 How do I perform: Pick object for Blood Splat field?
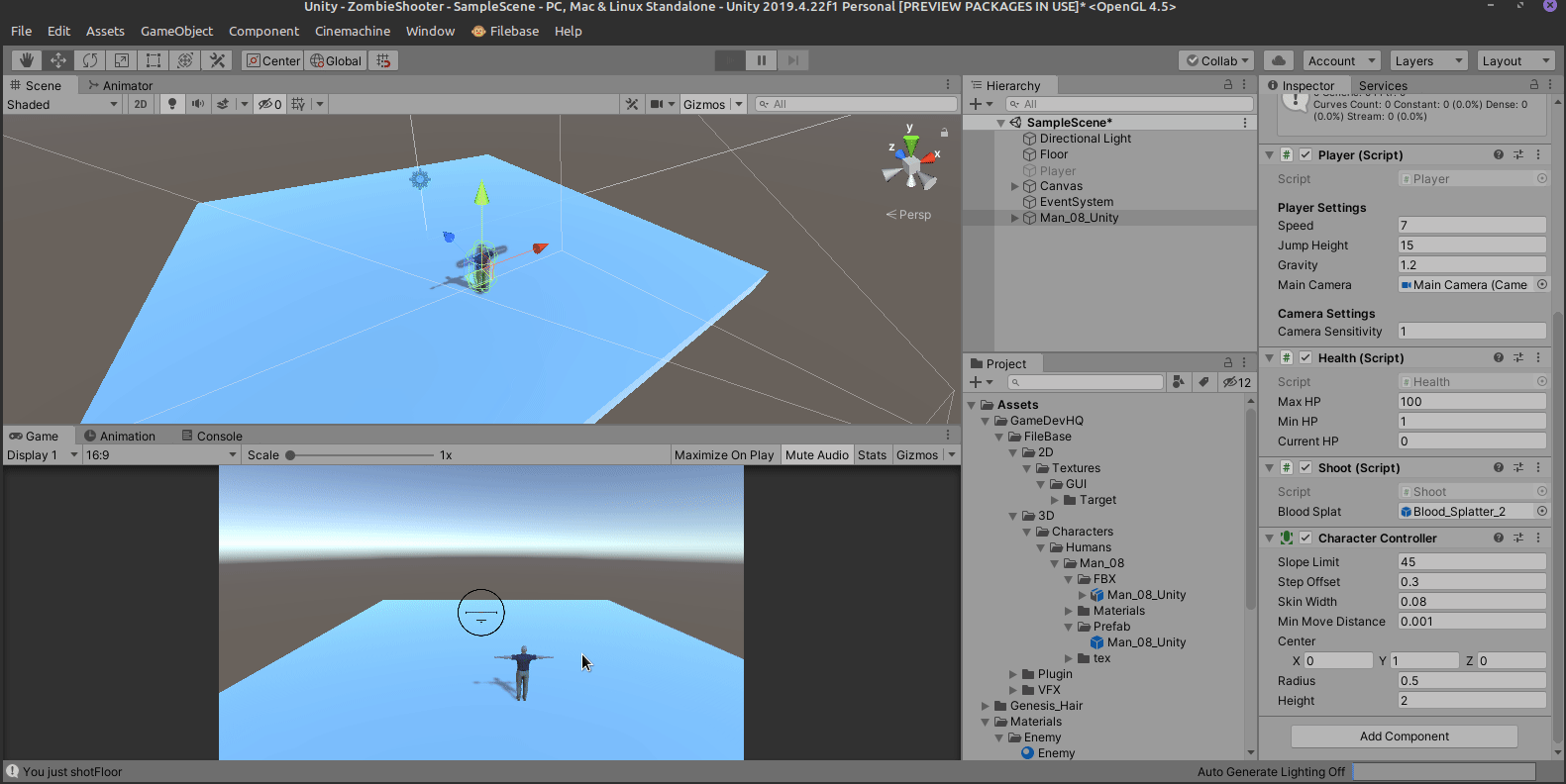coord(1542,512)
